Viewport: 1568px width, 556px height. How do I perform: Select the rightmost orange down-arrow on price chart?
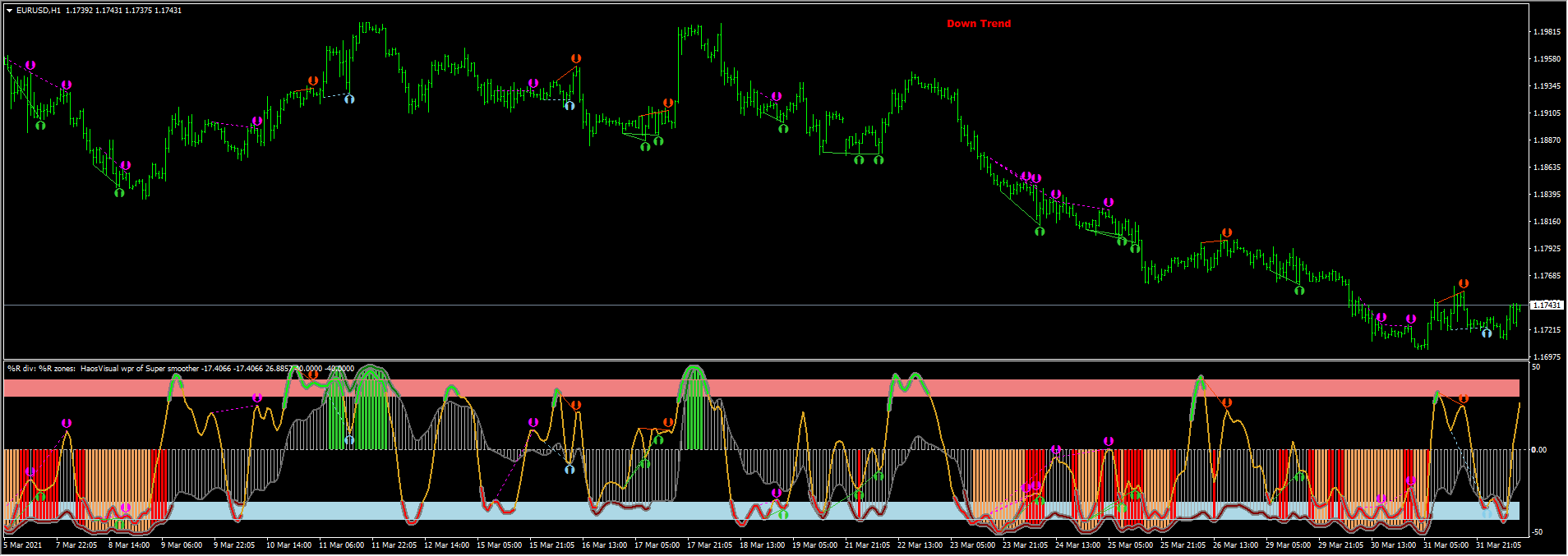point(1464,283)
